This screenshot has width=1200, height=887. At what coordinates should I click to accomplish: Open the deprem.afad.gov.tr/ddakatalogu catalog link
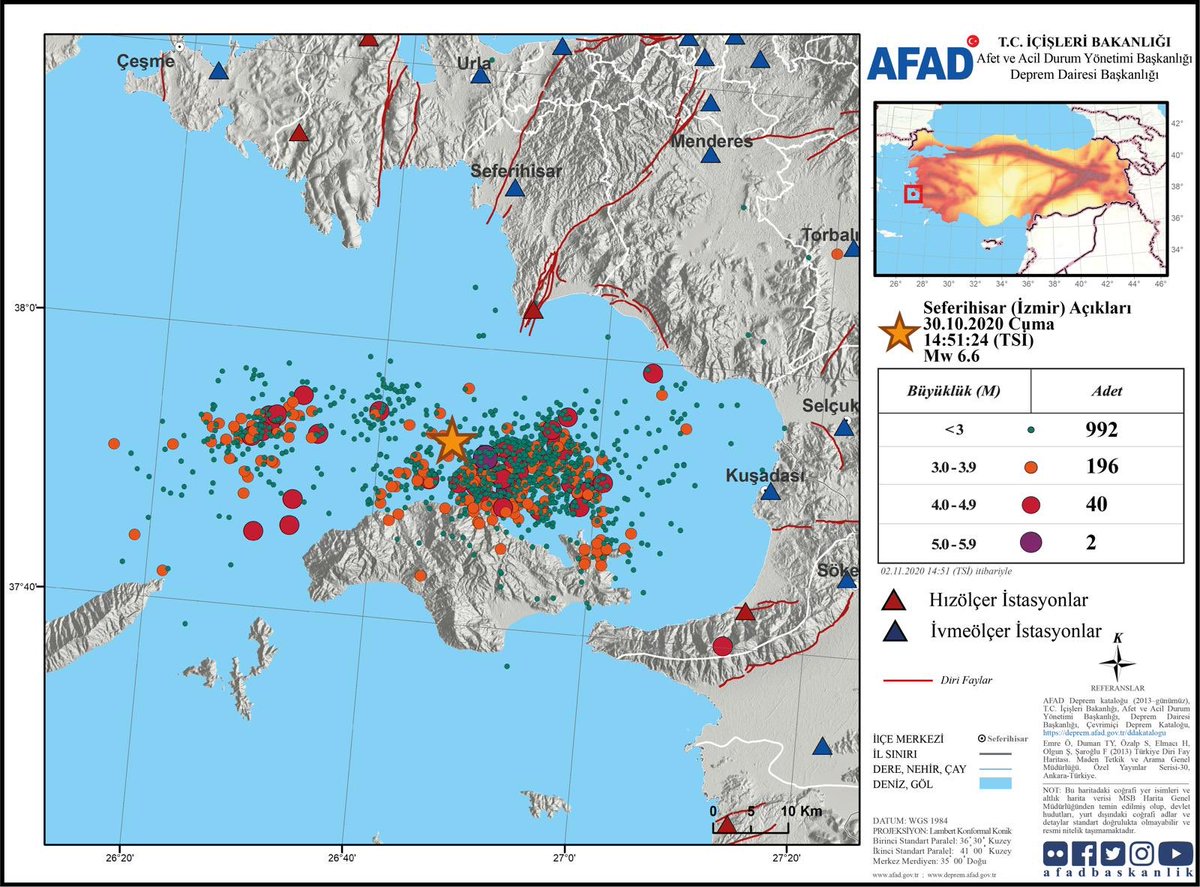click(x=1105, y=732)
